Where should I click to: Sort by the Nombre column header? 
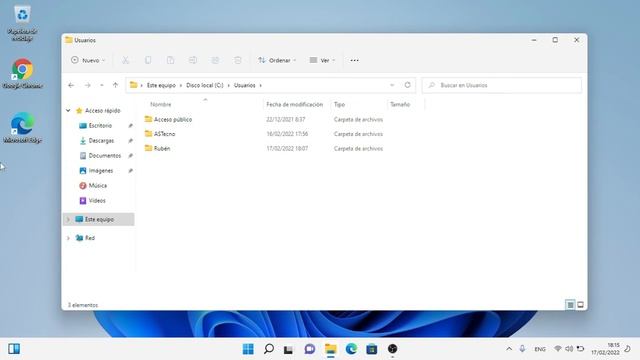[x=161, y=104]
